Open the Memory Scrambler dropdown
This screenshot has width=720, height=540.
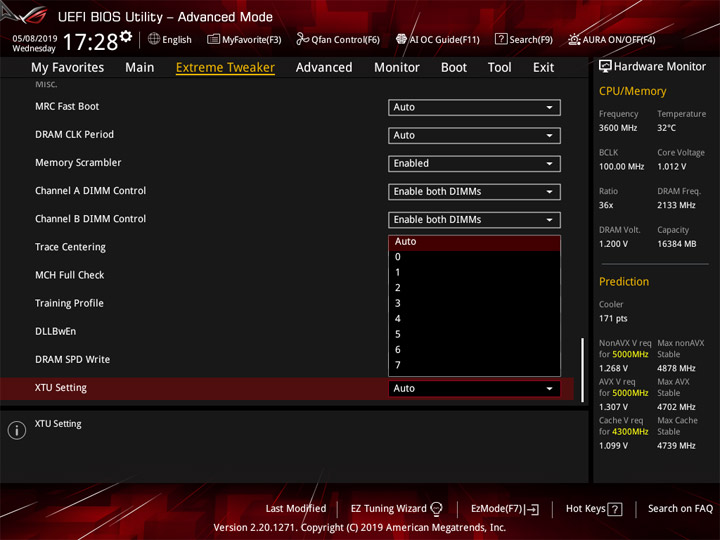[x=474, y=164]
